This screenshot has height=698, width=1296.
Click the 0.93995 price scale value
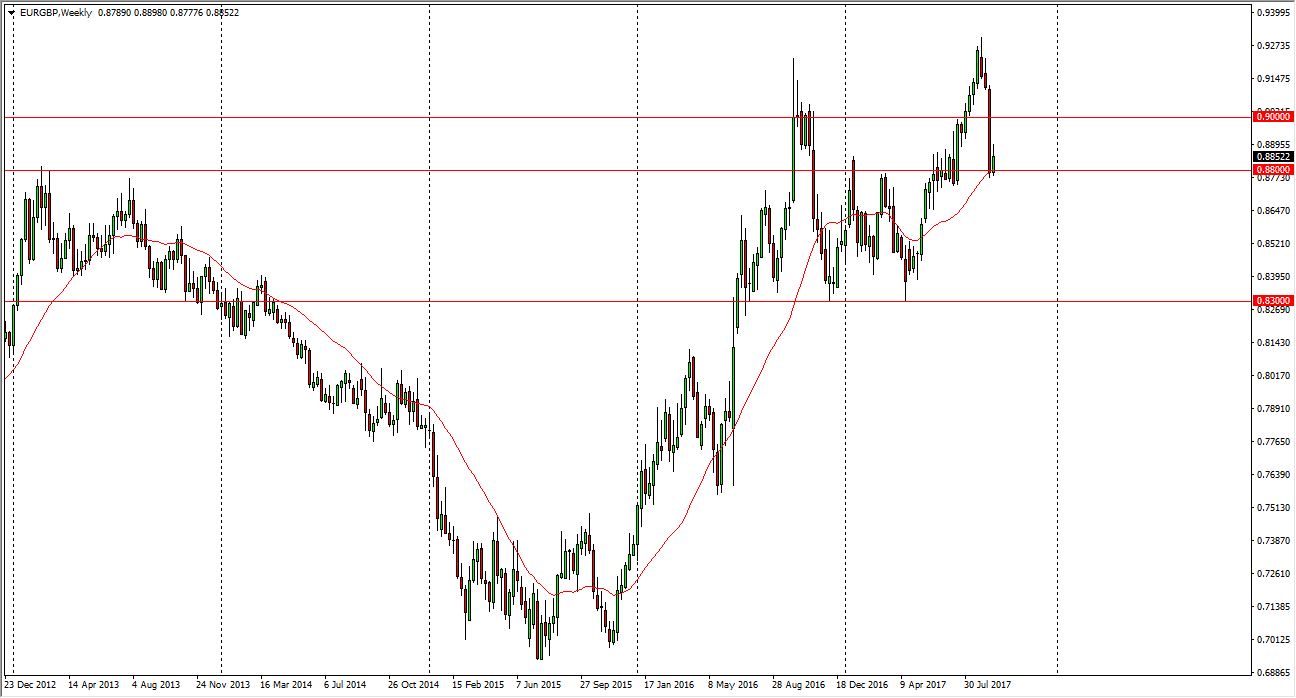(x=1272, y=13)
